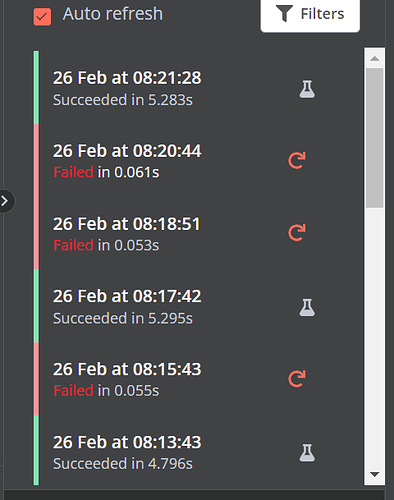Click flask icon for 08:17:42 run
This screenshot has width=394, height=500.
pos(307,307)
